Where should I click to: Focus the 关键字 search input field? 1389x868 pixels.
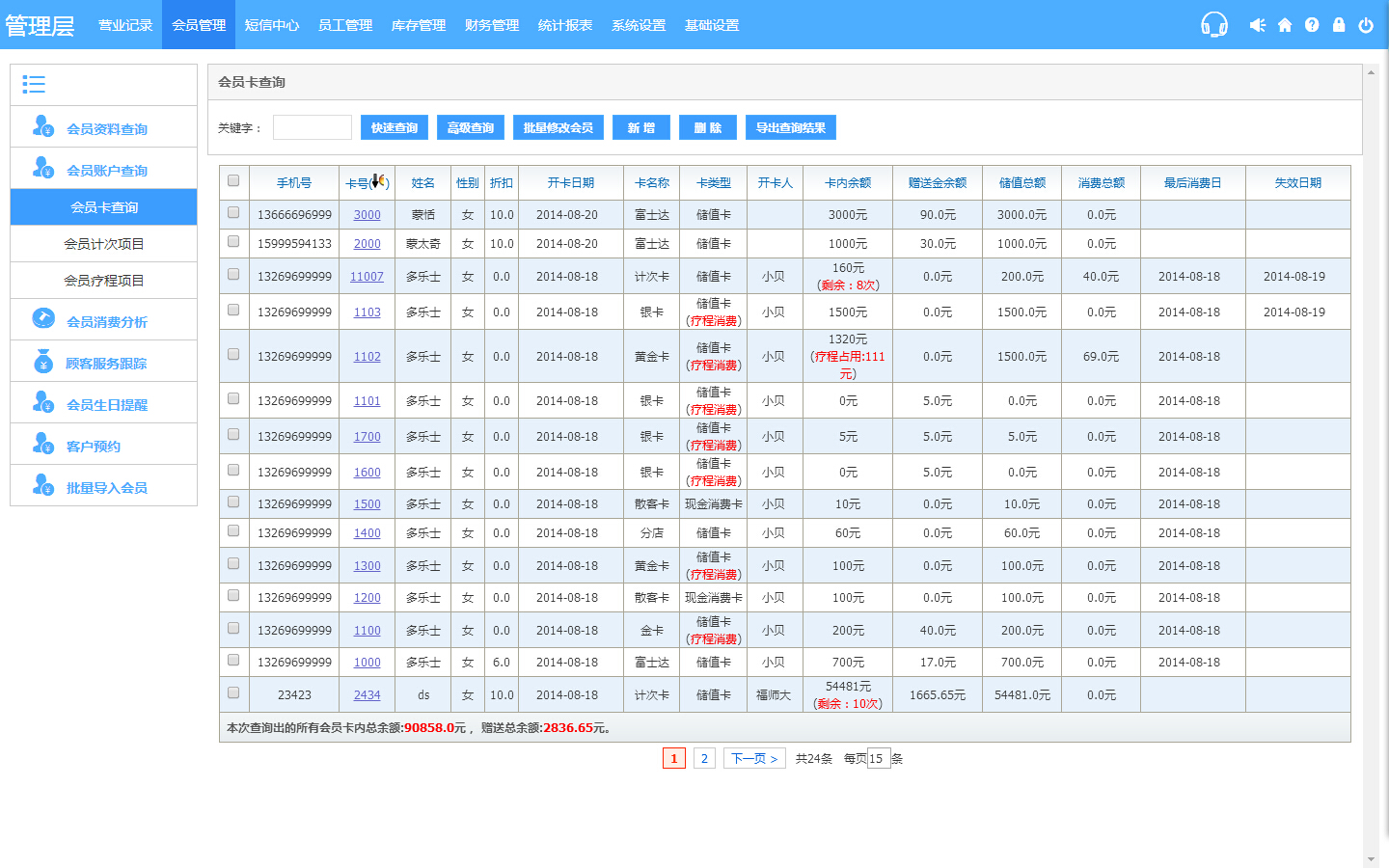point(312,127)
